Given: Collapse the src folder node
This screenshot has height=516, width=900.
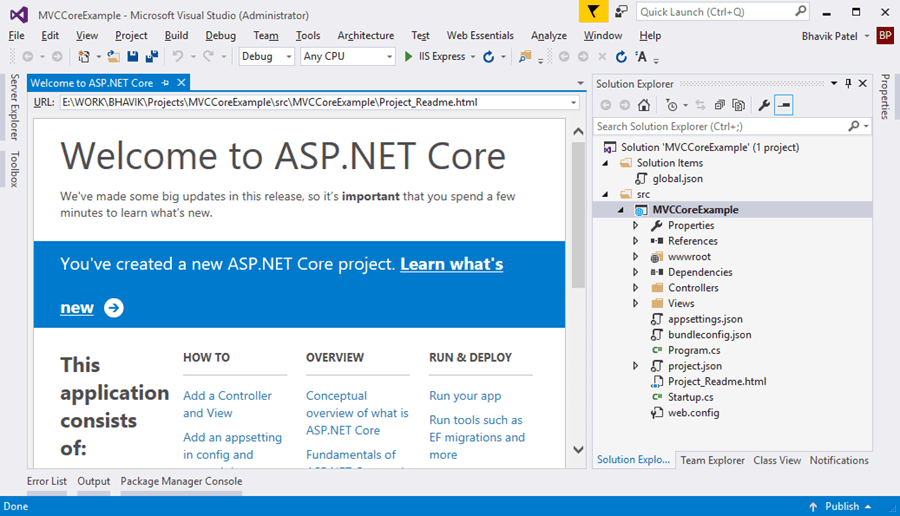Looking at the screenshot, I should coord(606,195).
